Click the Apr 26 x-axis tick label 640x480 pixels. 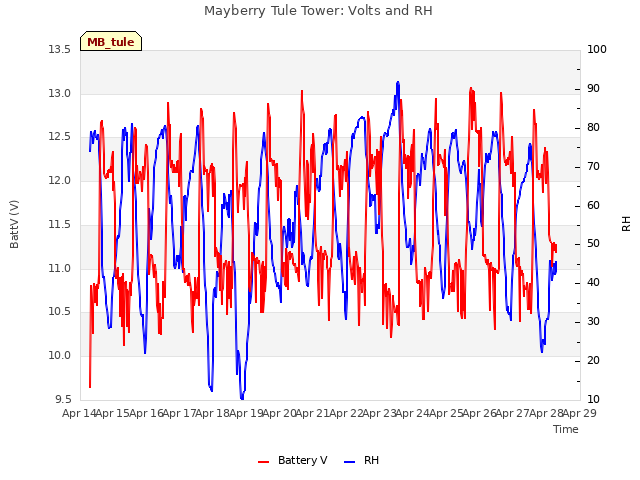(x=480, y=413)
